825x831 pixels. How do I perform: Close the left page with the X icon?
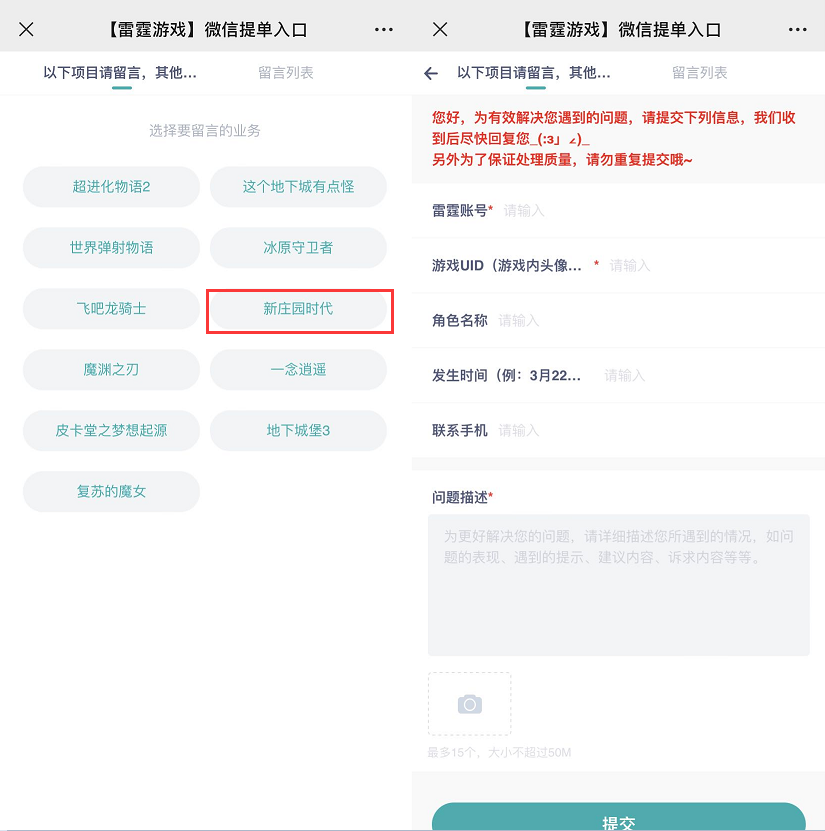27,29
